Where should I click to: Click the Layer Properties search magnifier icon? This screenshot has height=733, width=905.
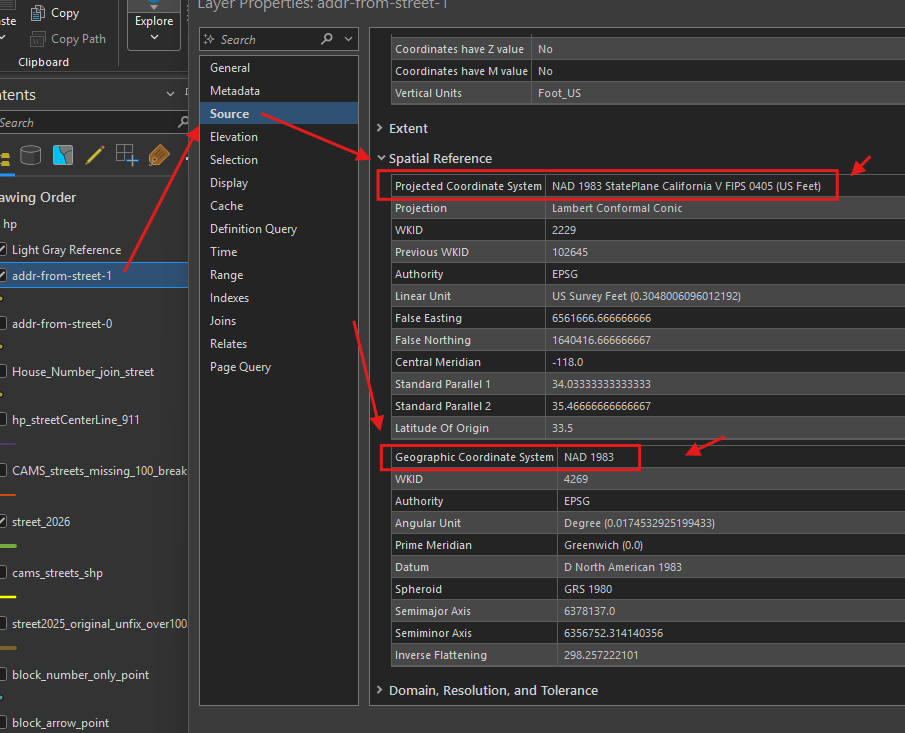tap(327, 39)
